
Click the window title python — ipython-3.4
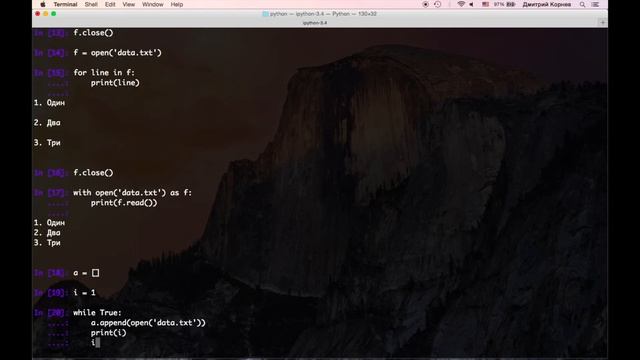pos(319,14)
